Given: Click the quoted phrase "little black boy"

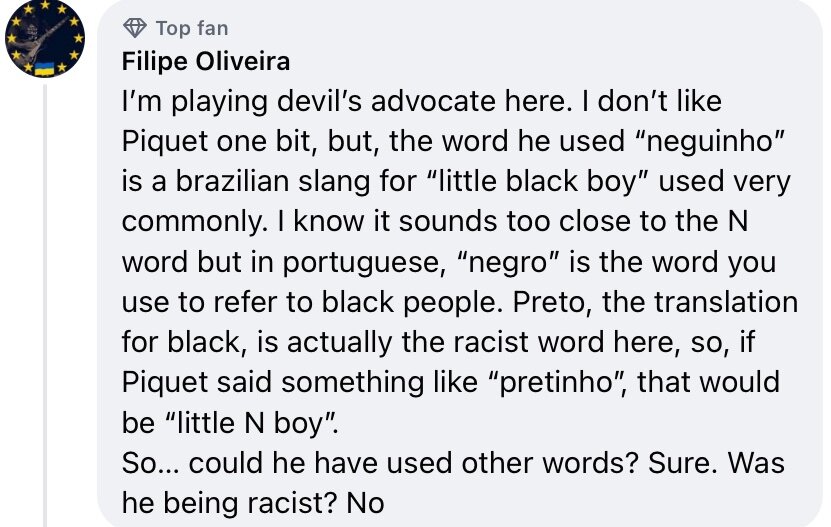Looking at the screenshot, I should click(538, 181).
